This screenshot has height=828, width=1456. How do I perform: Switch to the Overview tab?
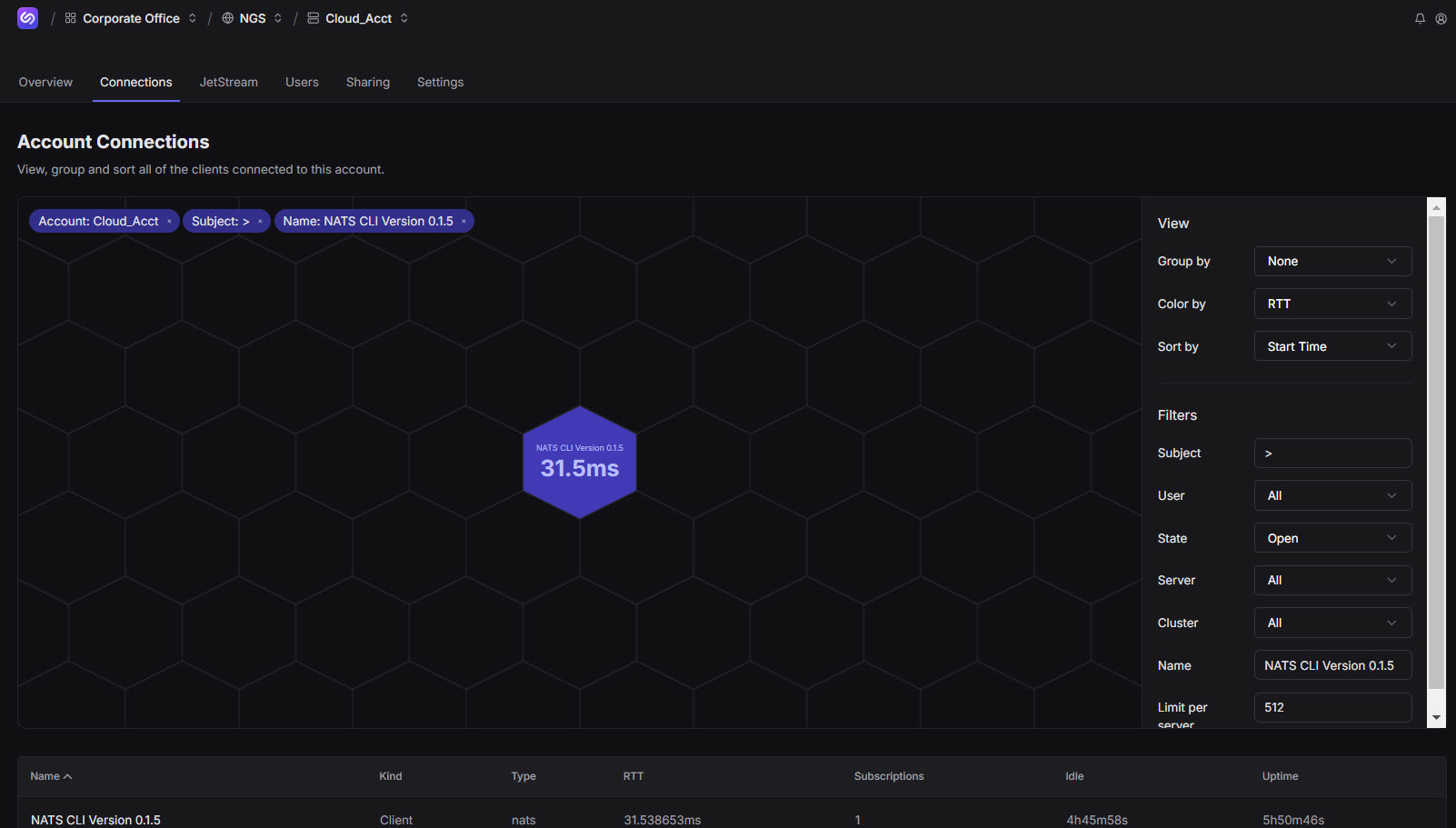coord(45,82)
